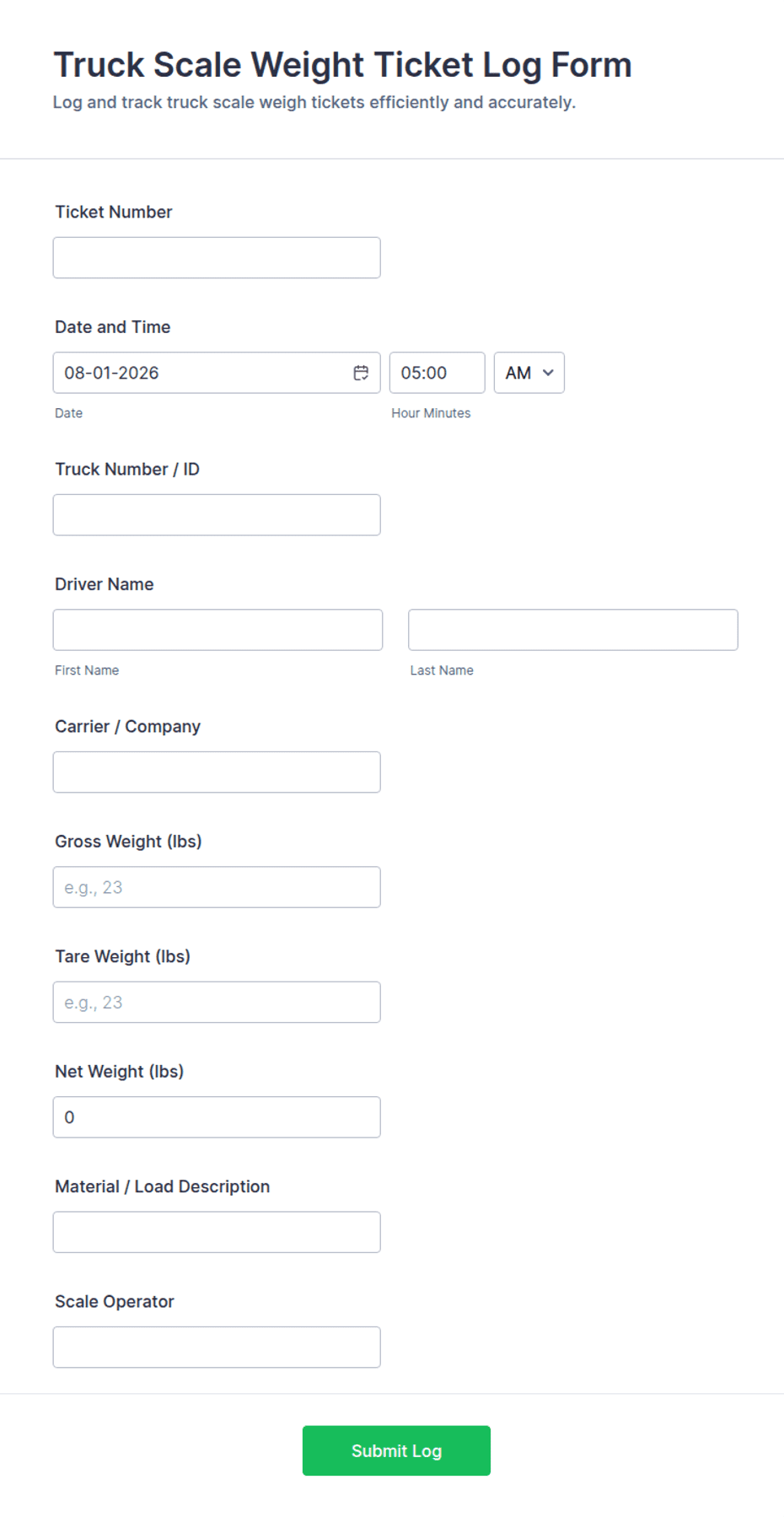Focus the date field showing 08-01-2026
This screenshot has height=1517, width=784.
click(x=217, y=373)
